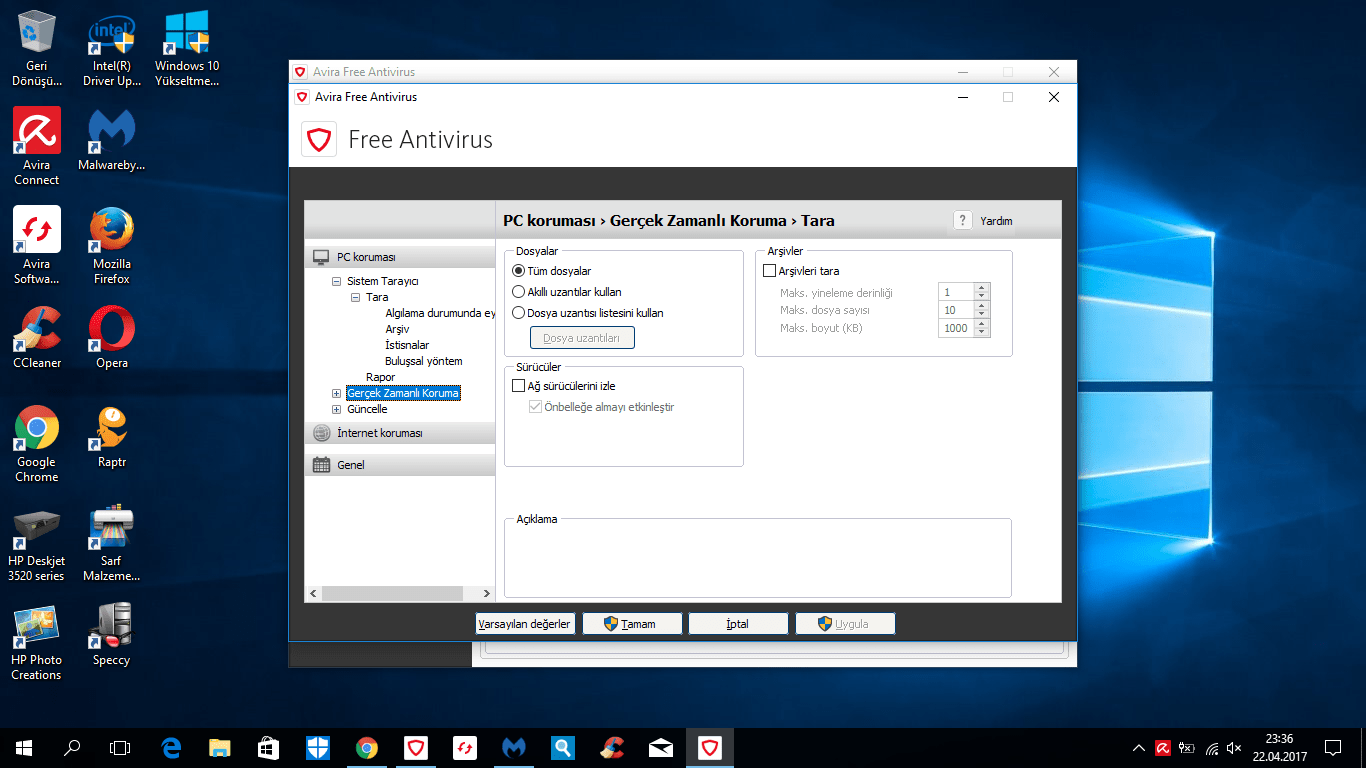Select Algılama durumunda tree item
The height and width of the screenshot is (768, 1366).
point(440,313)
